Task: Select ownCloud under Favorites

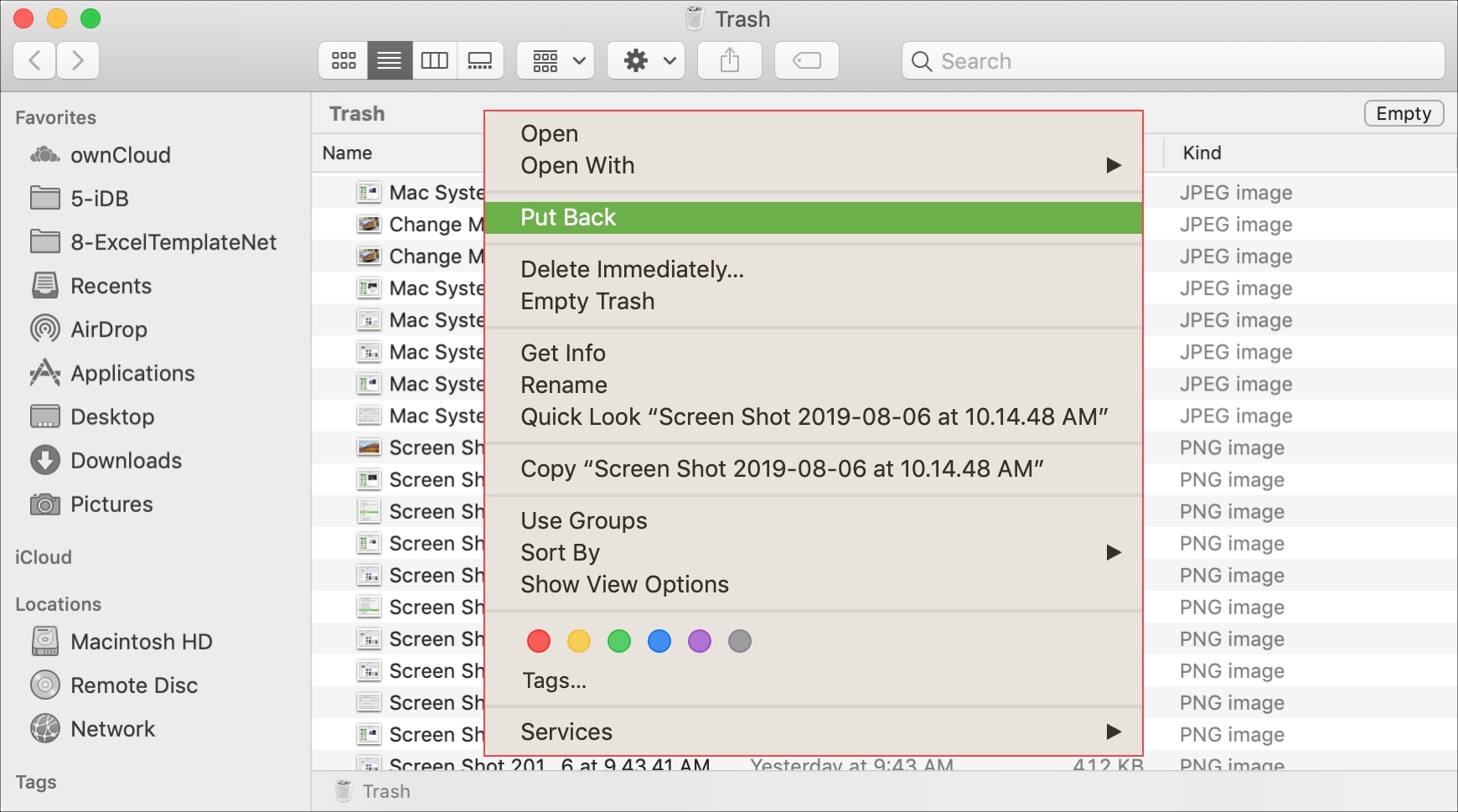Action: point(121,154)
